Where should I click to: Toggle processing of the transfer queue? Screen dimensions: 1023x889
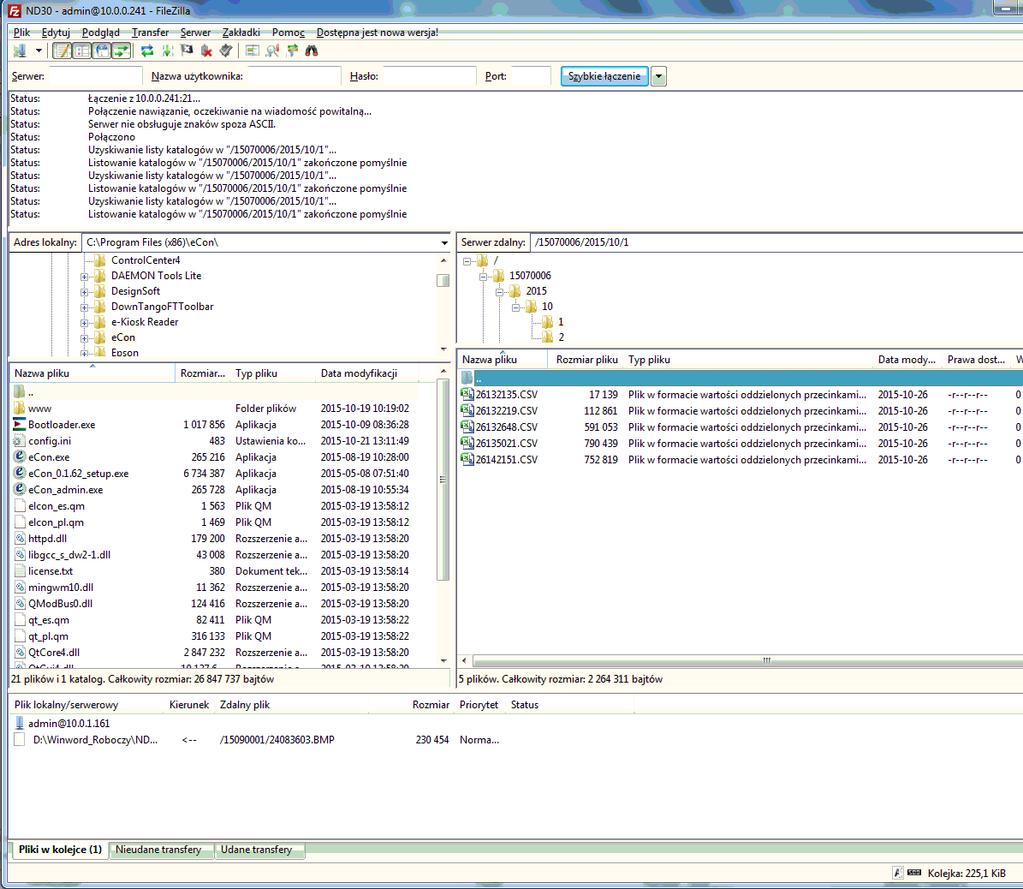[168, 51]
